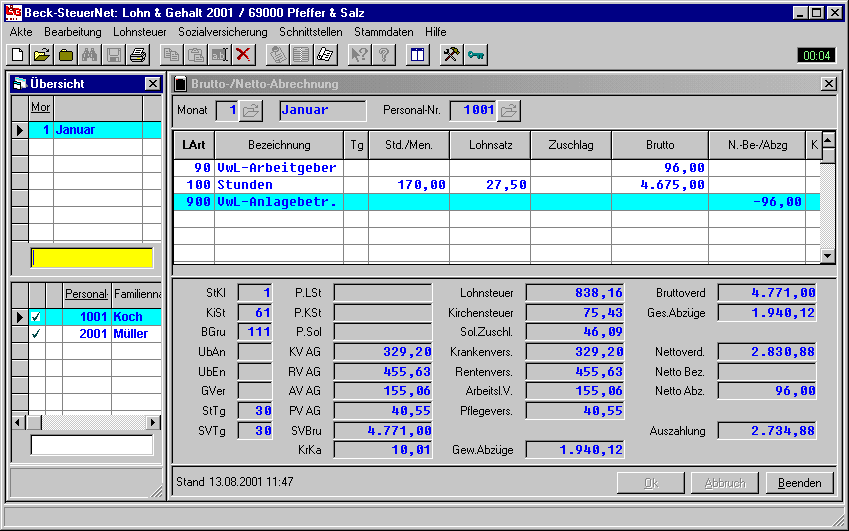The height and width of the screenshot is (531, 849).
Task: Open the Akte menu
Action: pos(21,32)
